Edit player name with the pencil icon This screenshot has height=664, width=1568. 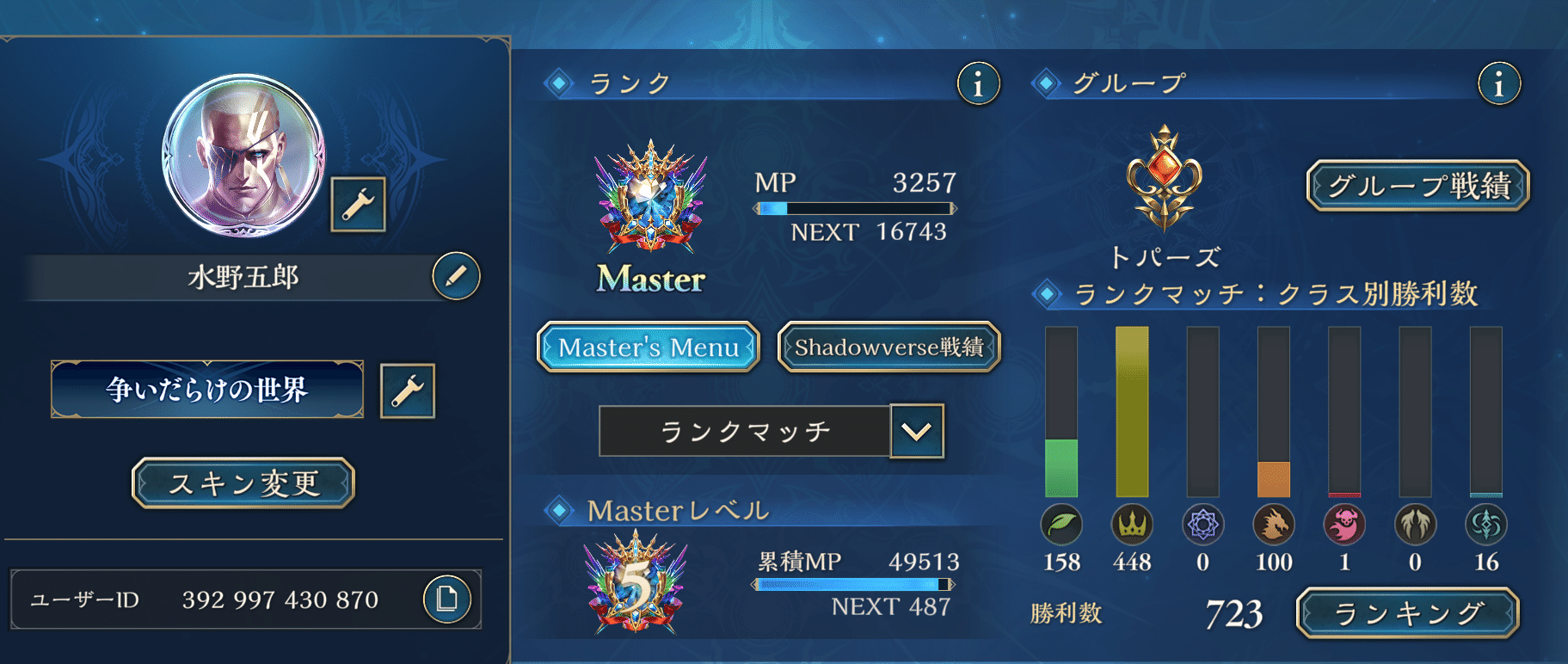pos(456,276)
